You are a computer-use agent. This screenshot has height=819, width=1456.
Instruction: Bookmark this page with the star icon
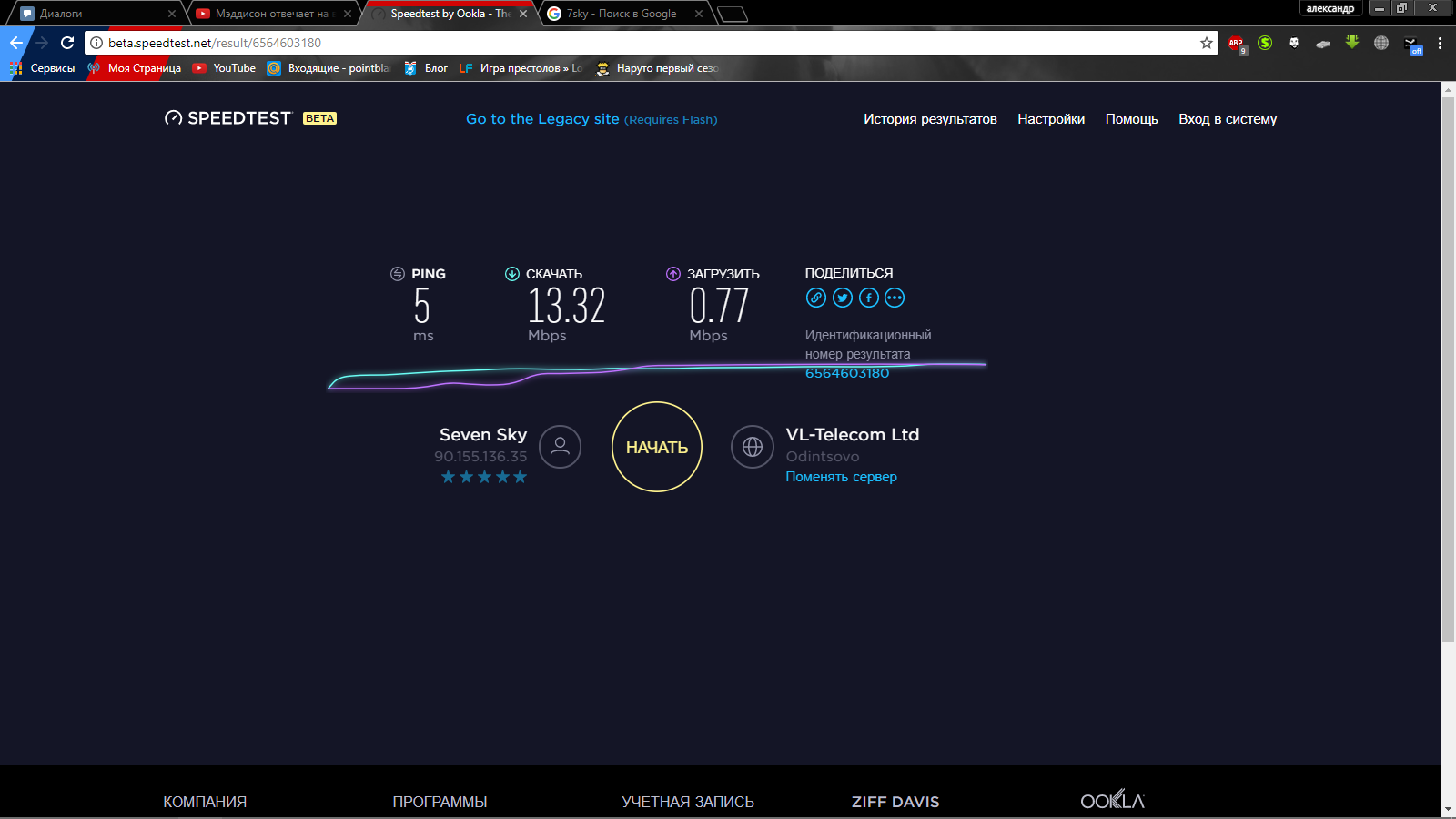point(1207,43)
